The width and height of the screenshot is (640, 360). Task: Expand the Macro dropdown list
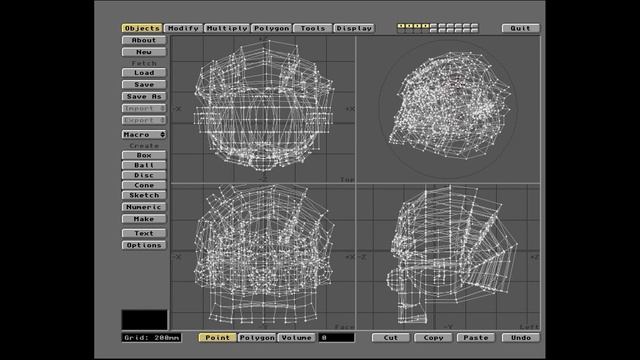pos(144,134)
